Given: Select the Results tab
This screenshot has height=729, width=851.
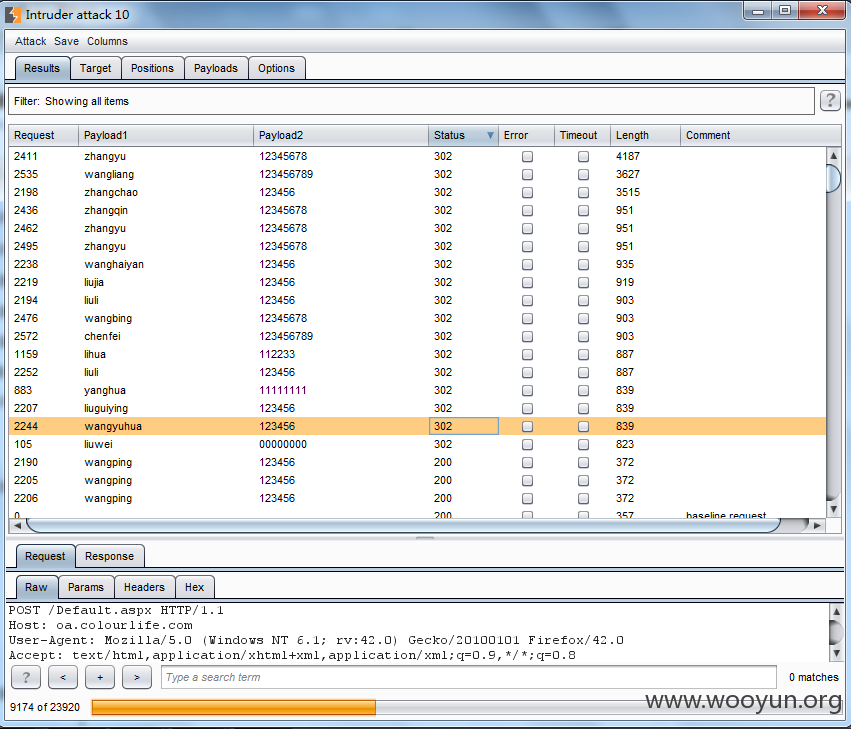Looking at the screenshot, I should 42,68.
